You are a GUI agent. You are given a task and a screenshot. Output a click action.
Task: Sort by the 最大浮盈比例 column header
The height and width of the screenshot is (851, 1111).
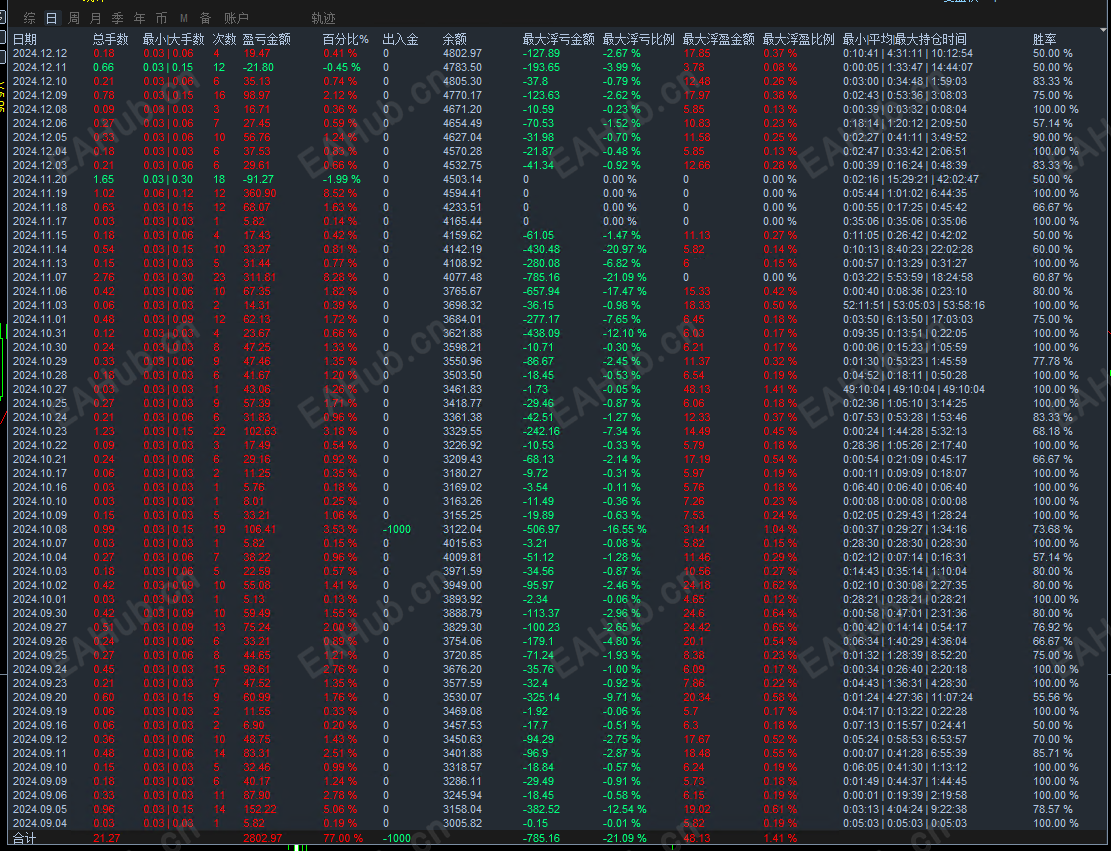coord(799,39)
